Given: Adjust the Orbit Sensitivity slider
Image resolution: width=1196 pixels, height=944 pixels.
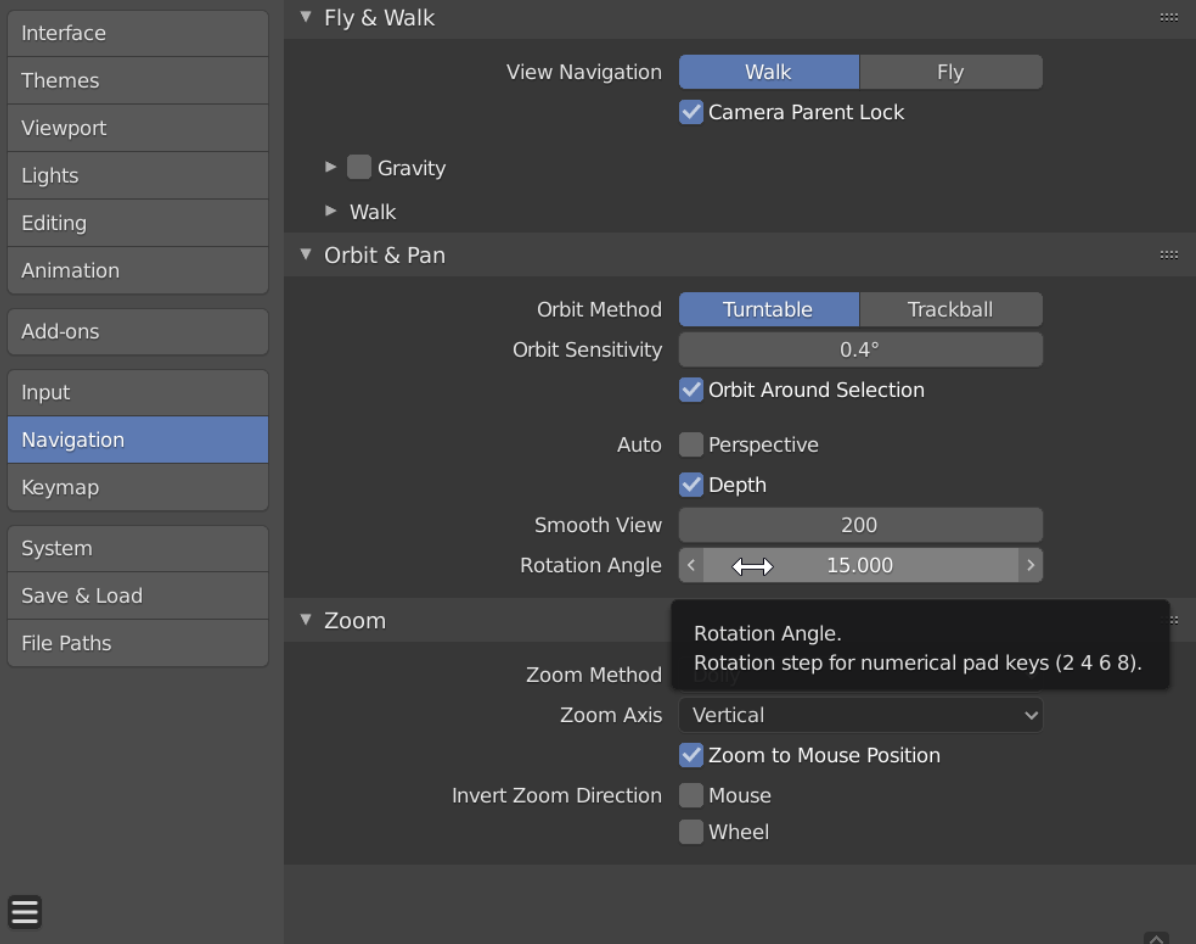Looking at the screenshot, I should pos(860,349).
